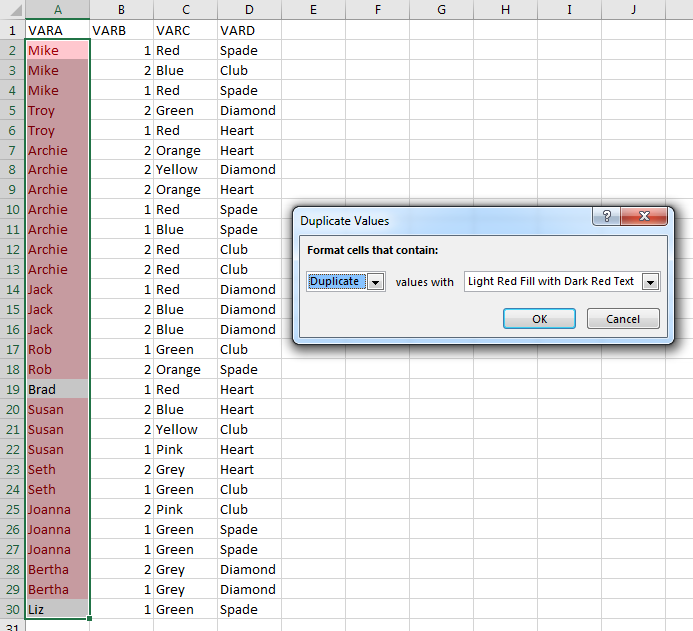Select column B header

(122, 9)
